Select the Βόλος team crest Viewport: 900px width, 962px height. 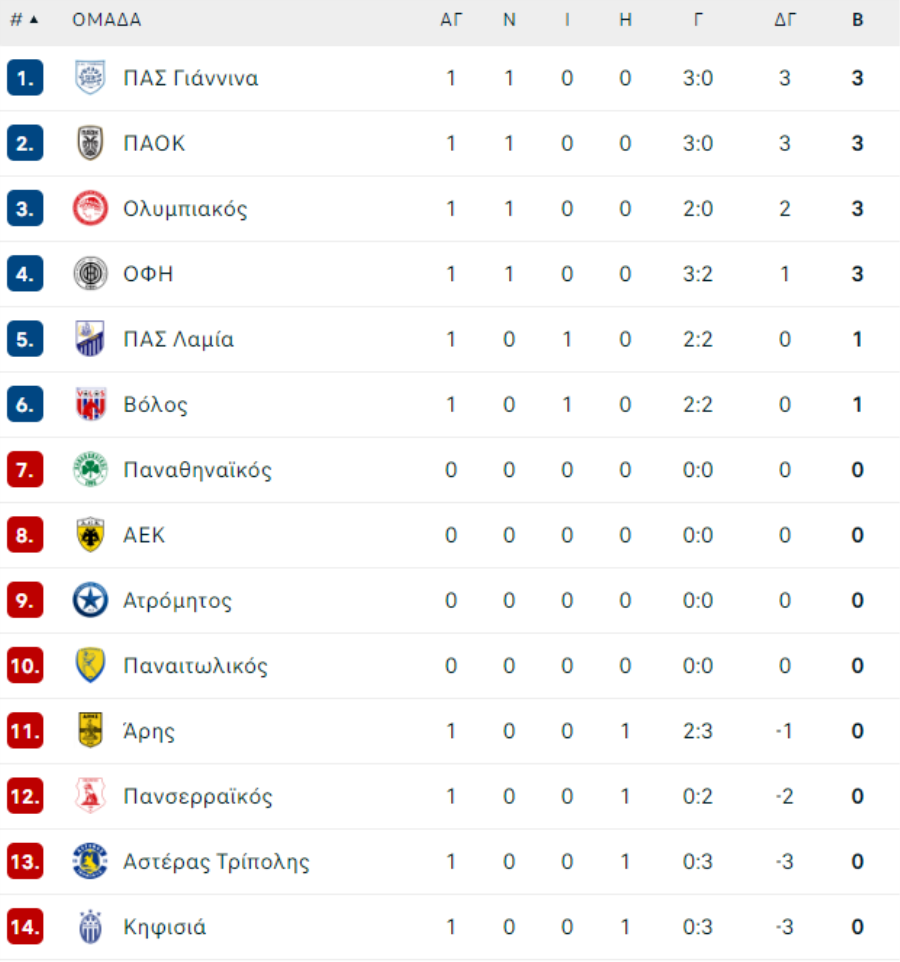[x=90, y=404]
